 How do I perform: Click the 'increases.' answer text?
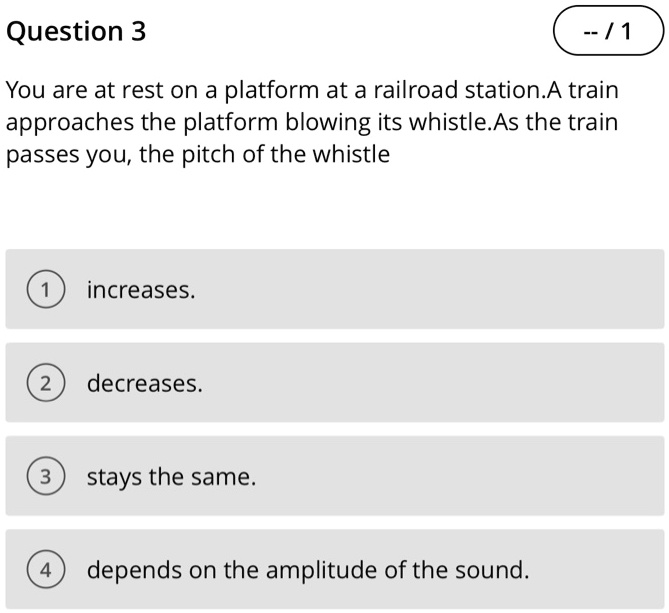[x=141, y=291]
